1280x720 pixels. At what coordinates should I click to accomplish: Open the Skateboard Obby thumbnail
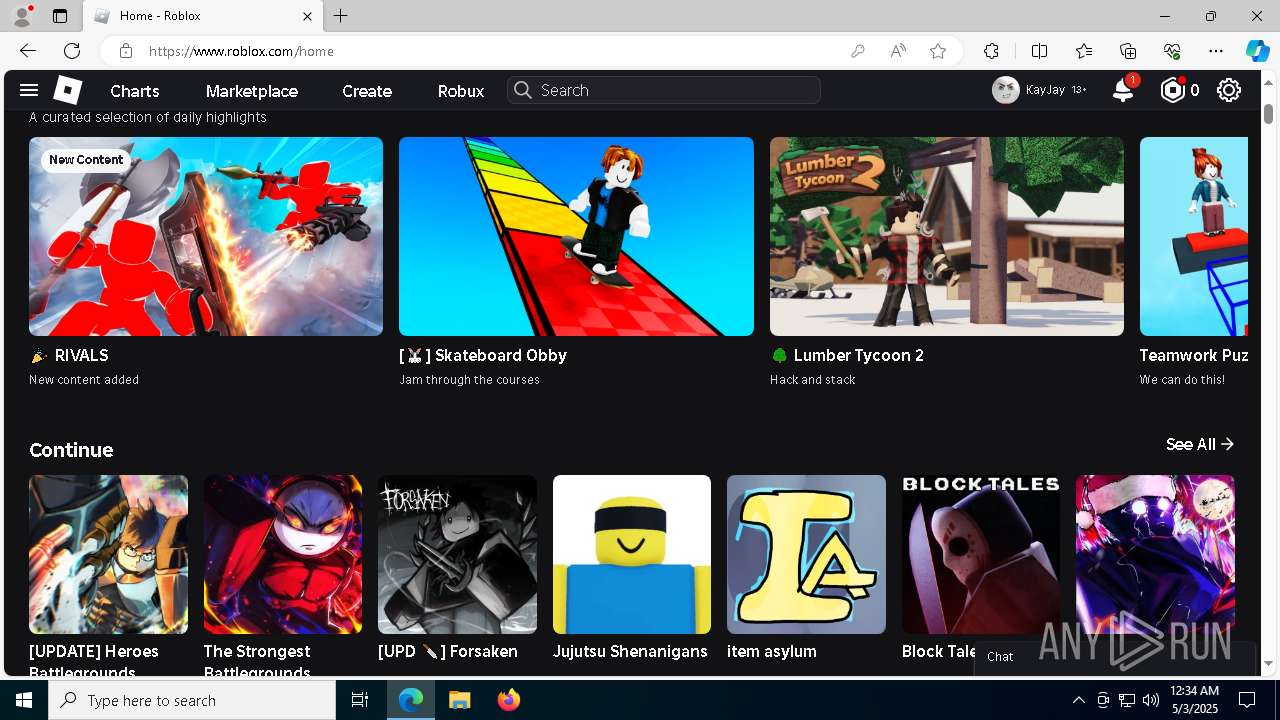point(576,236)
